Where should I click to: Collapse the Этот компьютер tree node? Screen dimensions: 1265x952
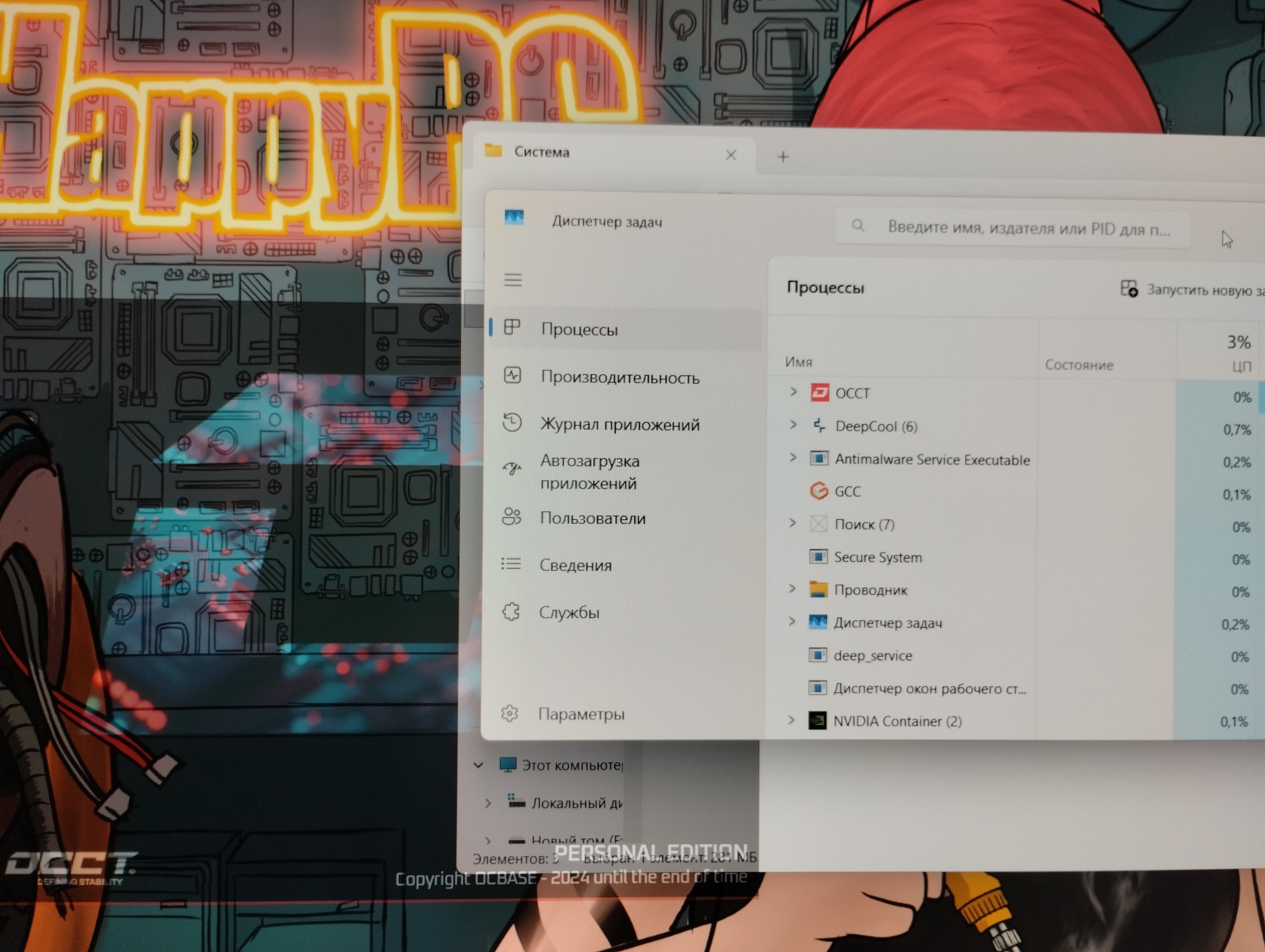[x=479, y=765]
